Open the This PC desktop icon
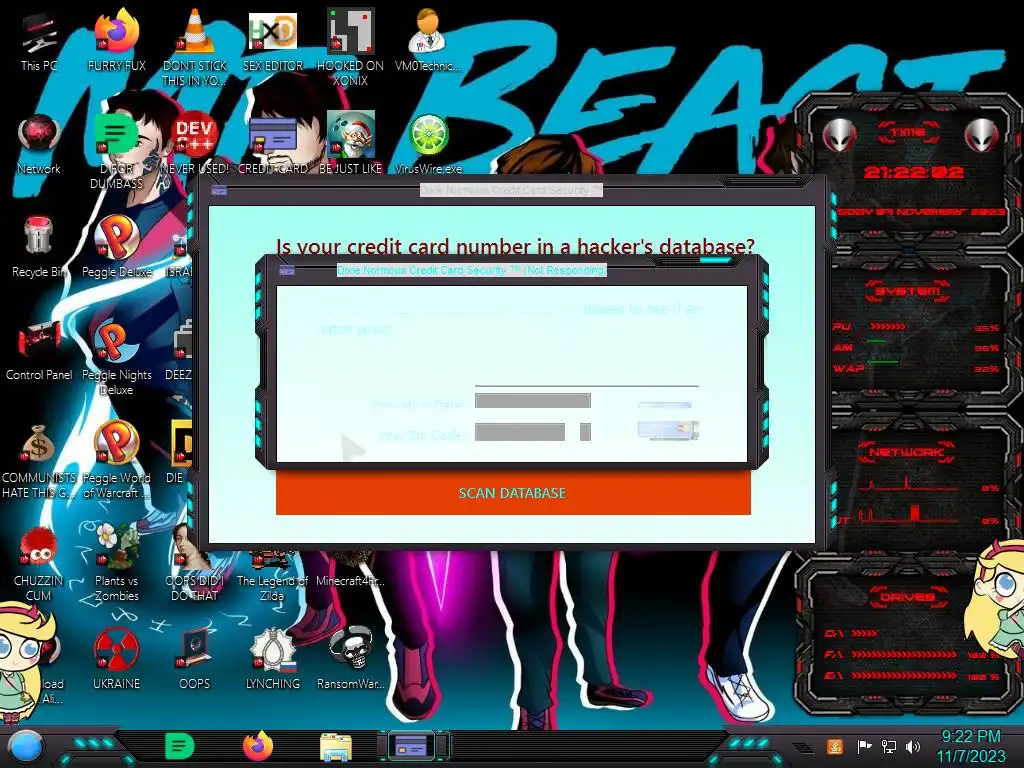Image resolution: width=1024 pixels, height=768 pixels. tap(39, 33)
